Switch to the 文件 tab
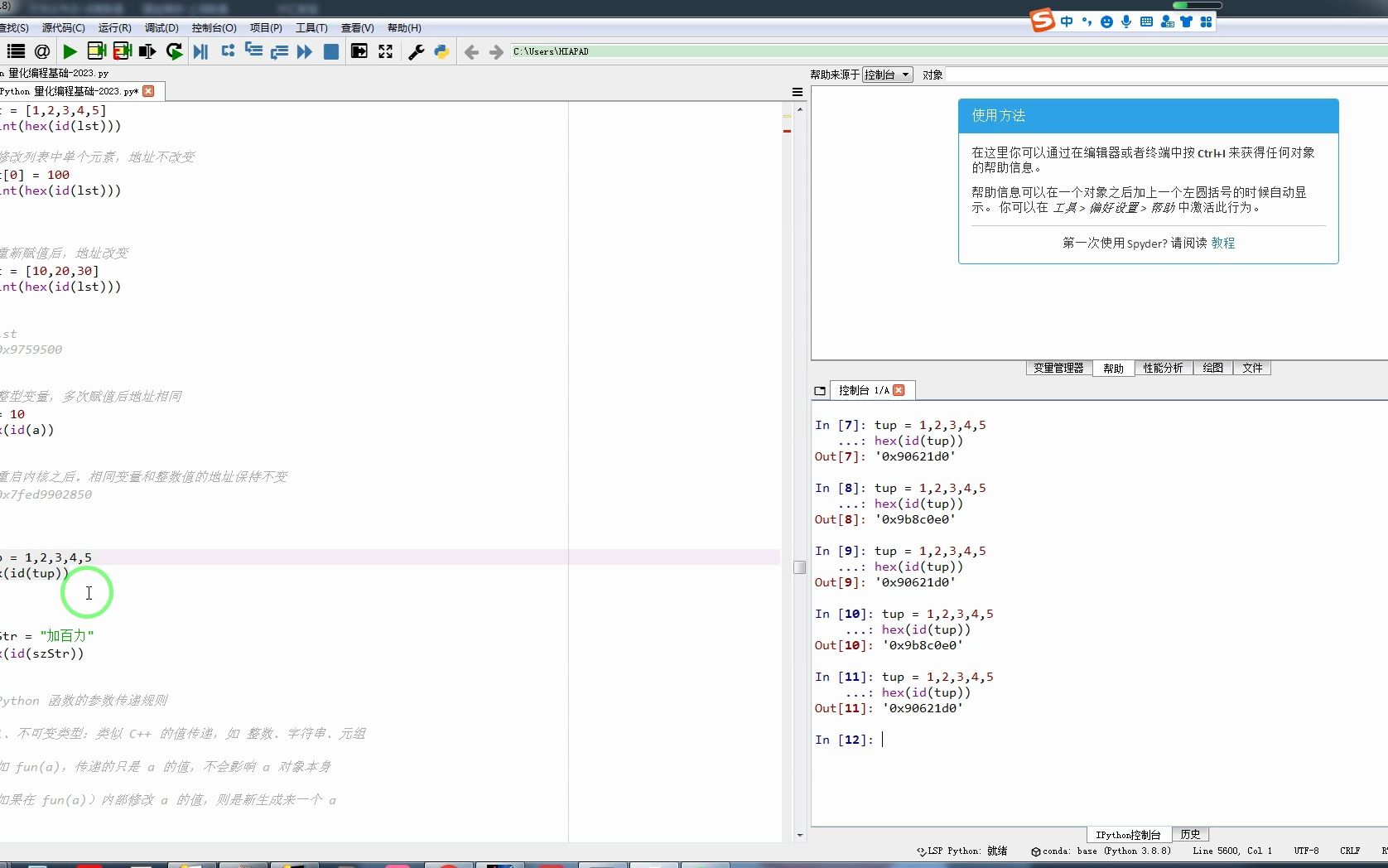The width and height of the screenshot is (1388, 868). [1252, 368]
